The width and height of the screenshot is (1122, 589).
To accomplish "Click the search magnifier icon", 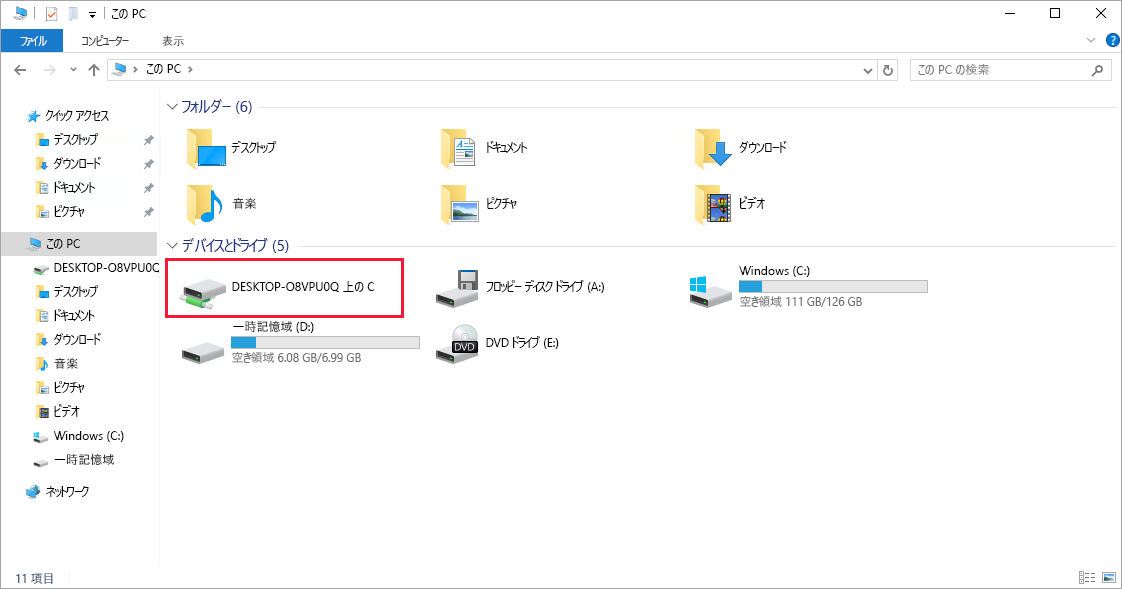I will coord(1098,70).
